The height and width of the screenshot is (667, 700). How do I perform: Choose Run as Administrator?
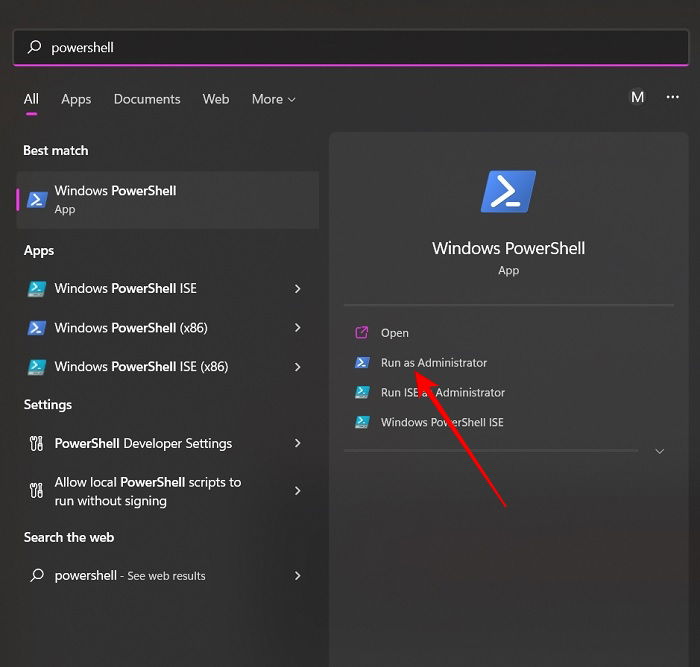(x=433, y=363)
